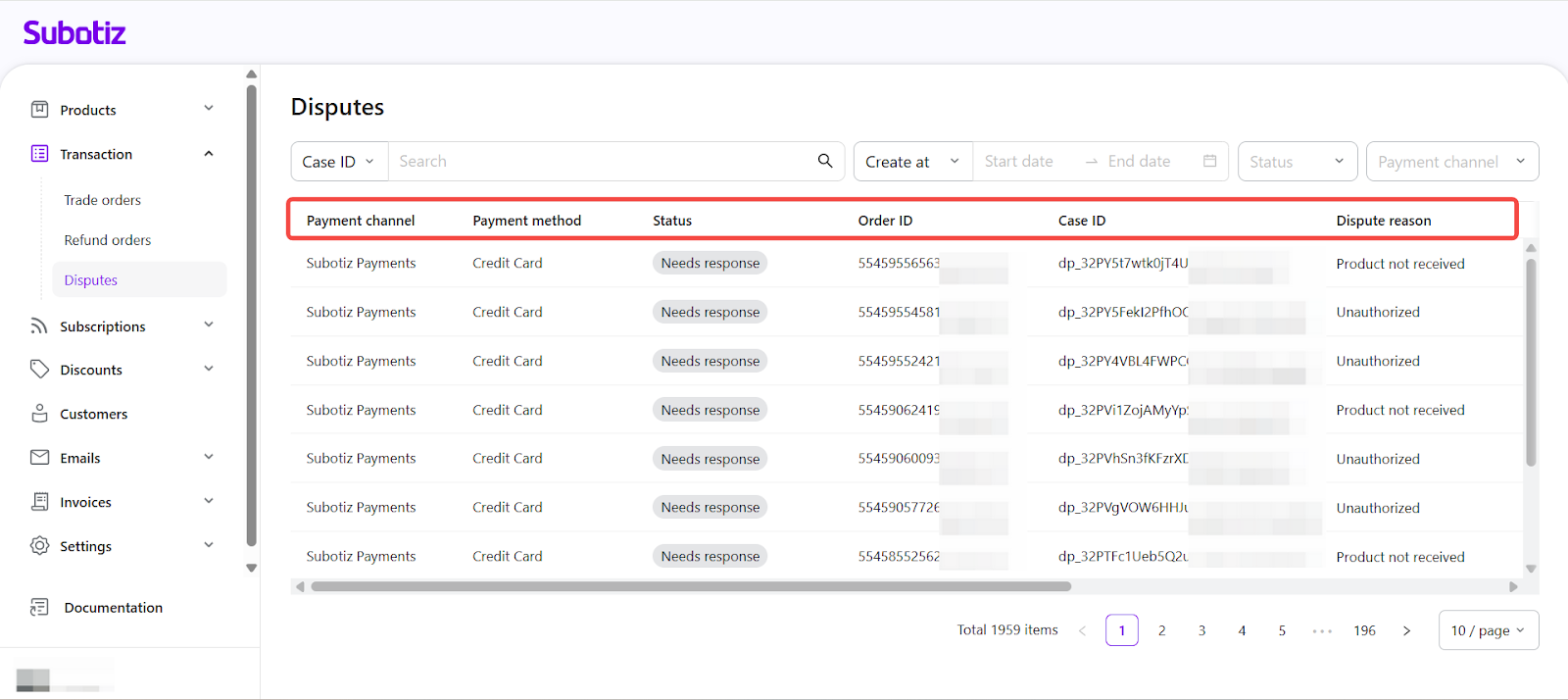Click the Emails envelope icon
Viewport: 1568px width, 700px height.
tap(39, 458)
